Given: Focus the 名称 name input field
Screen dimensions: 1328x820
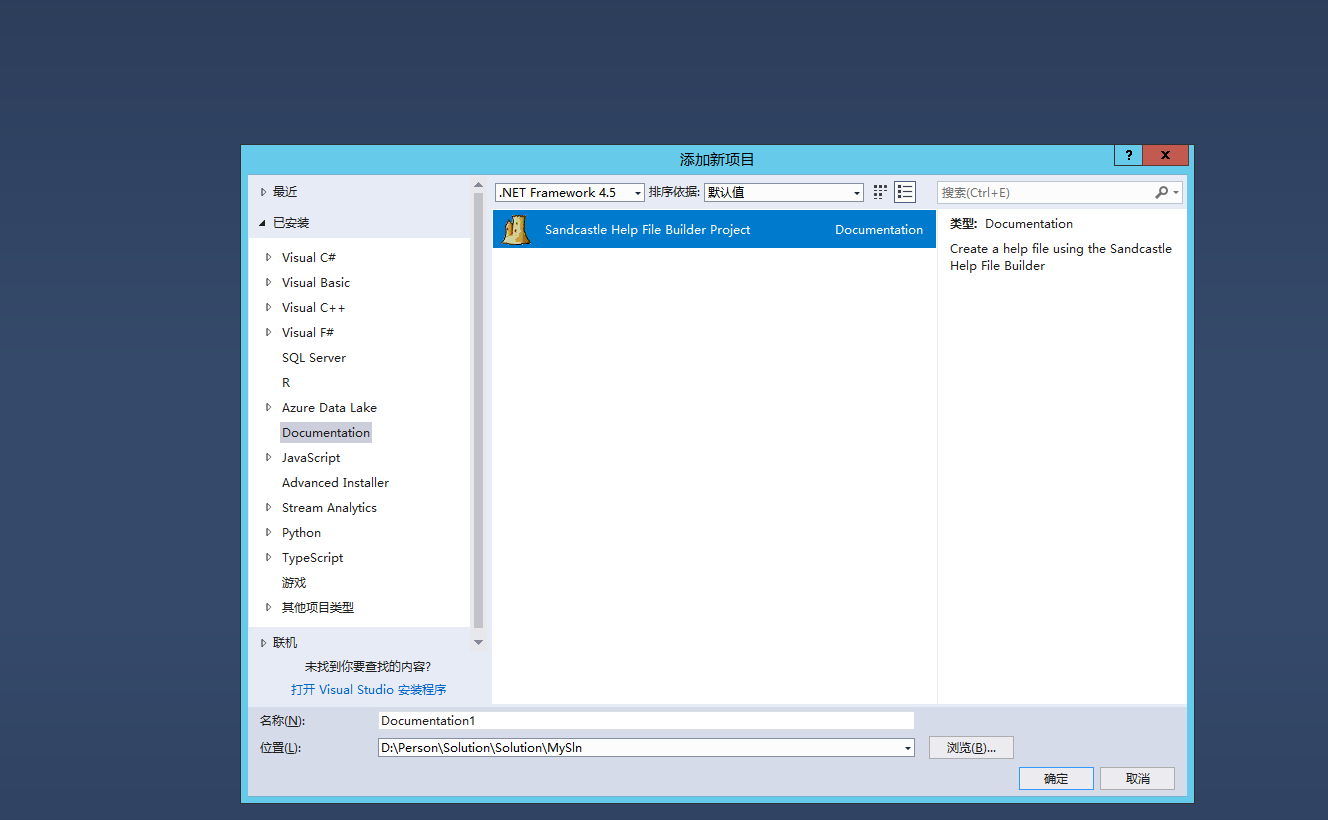Looking at the screenshot, I should (x=646, y=720).
